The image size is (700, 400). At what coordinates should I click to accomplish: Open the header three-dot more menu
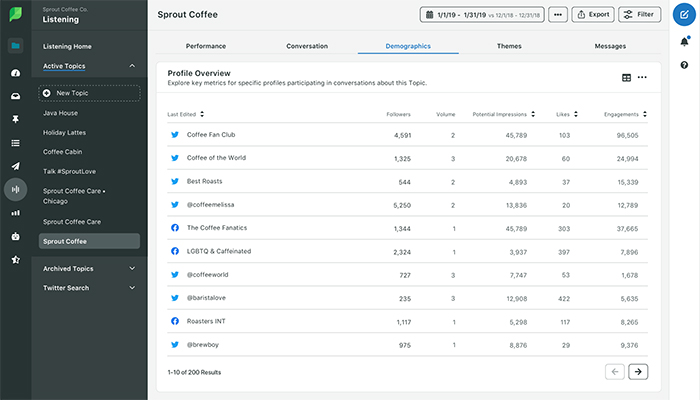[x=558, y=15]
